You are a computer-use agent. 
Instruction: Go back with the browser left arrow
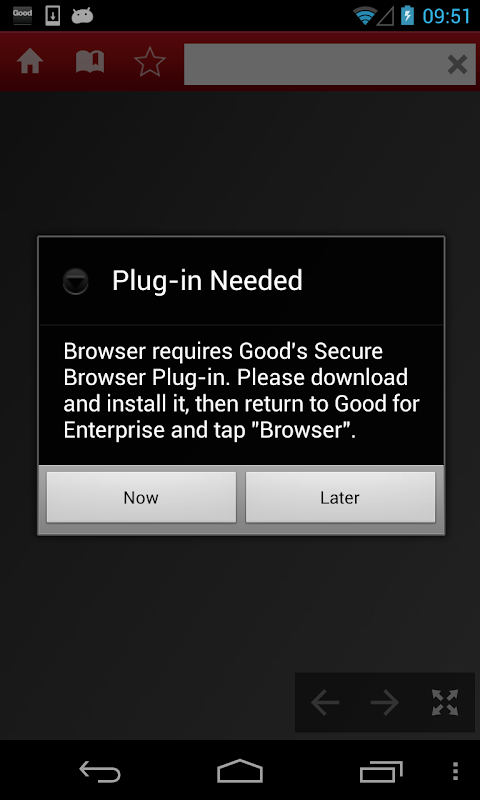click(x=325, y=703)
